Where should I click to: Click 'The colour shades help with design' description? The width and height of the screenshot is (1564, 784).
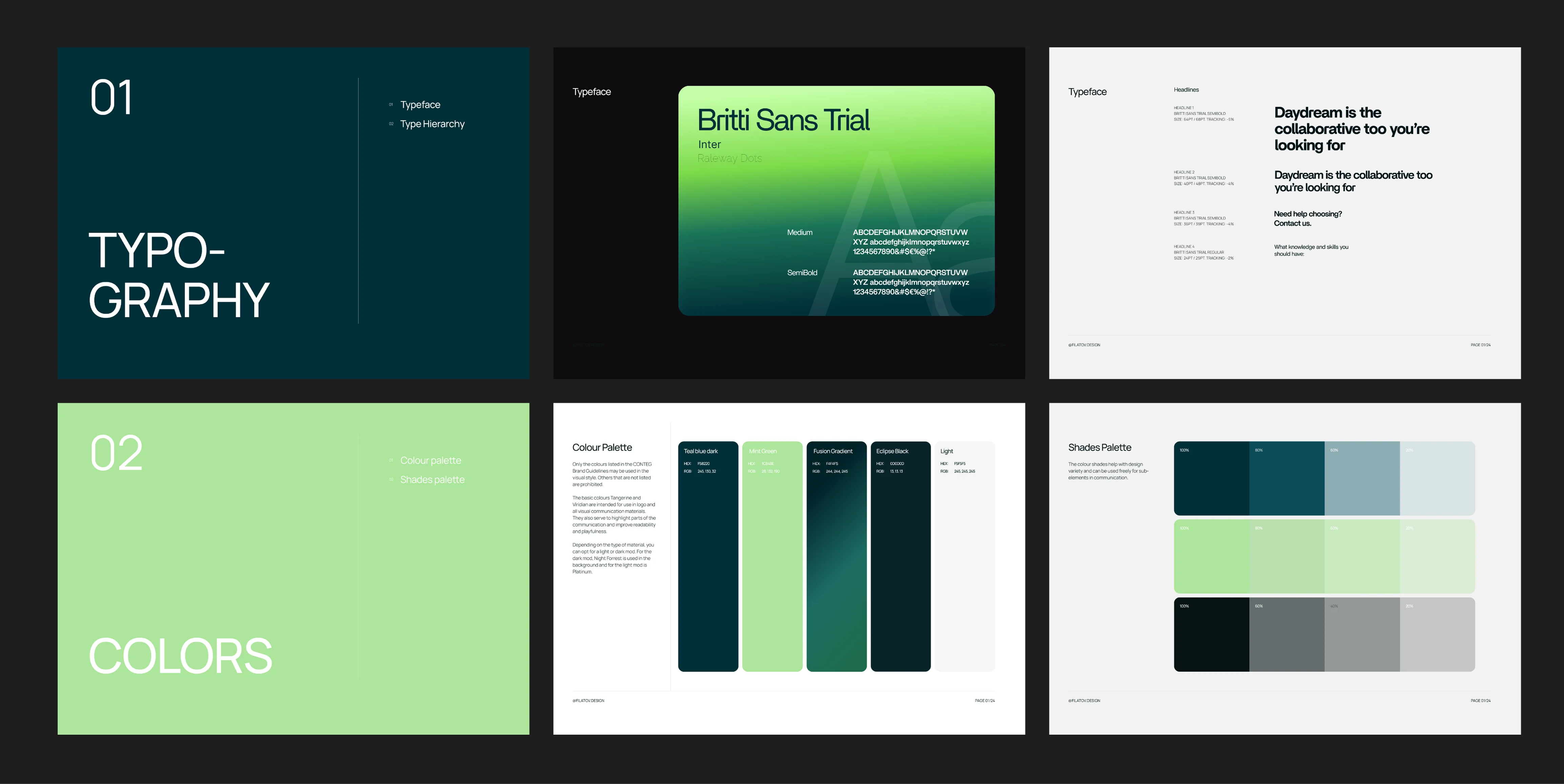1108,471
